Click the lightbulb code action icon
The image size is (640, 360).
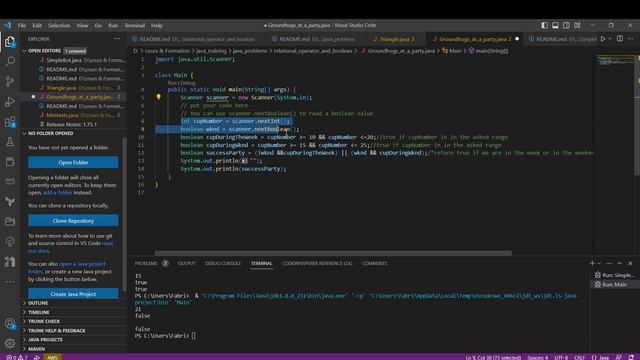click(x=158, y=97)
